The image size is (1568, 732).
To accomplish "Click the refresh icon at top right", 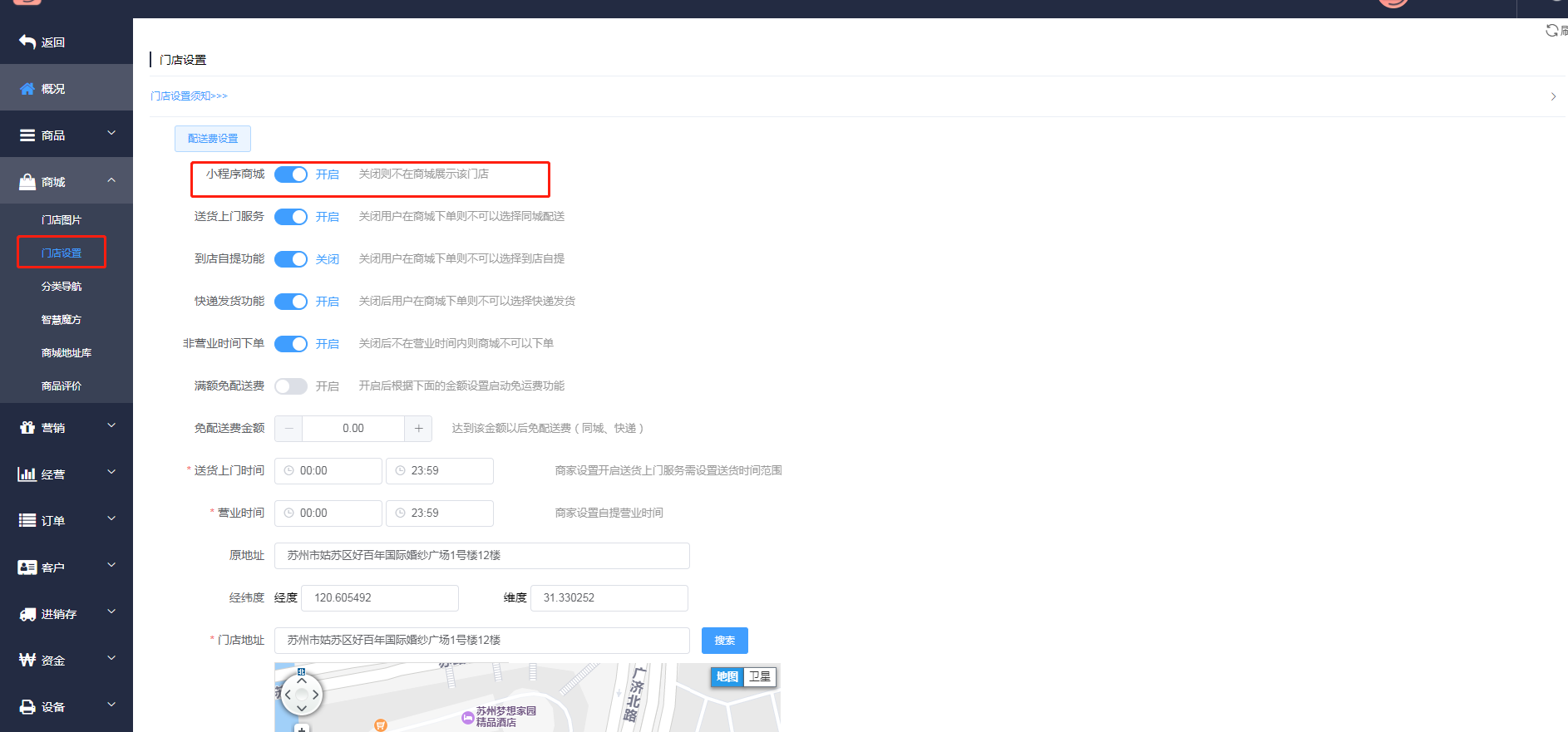I will click(x=1551, y=31).
